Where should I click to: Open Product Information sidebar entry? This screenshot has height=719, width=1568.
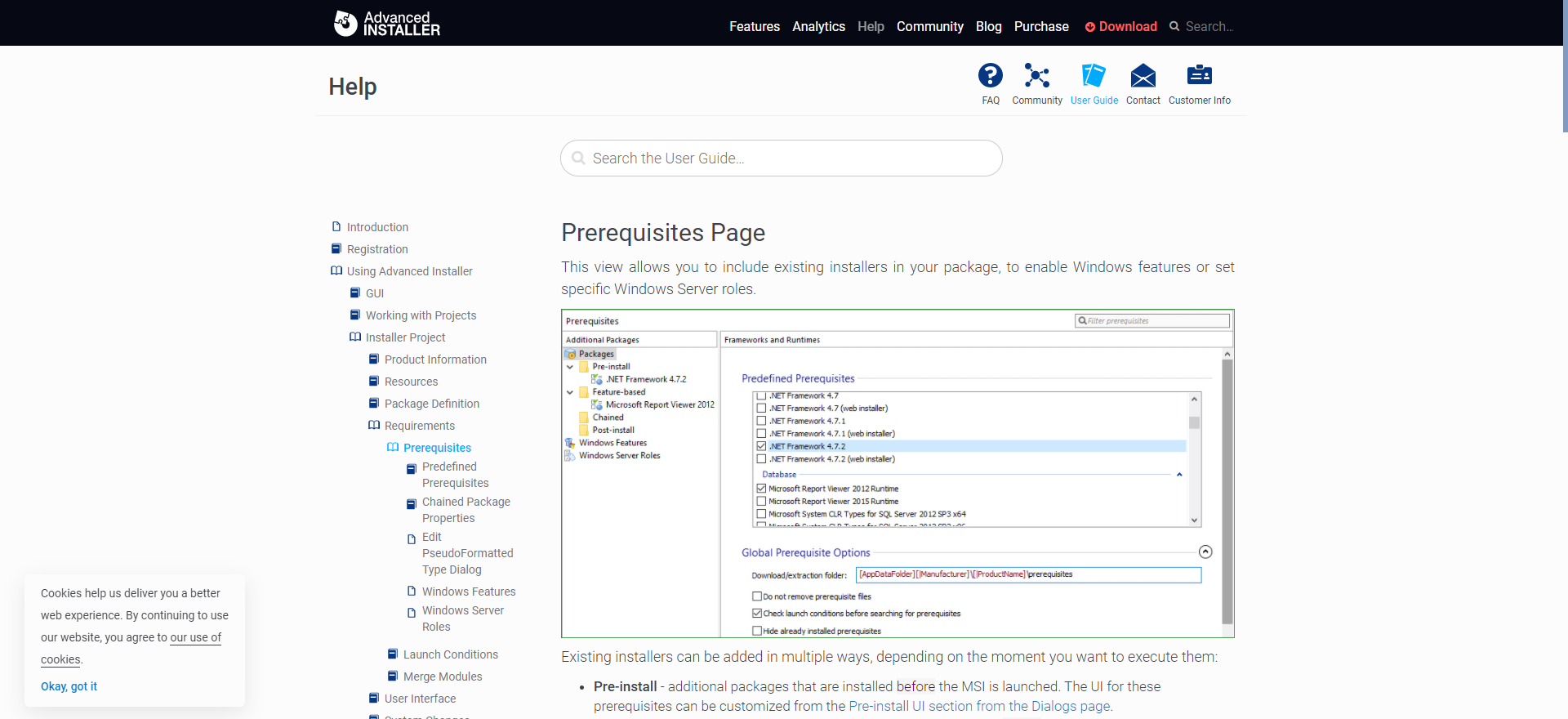(435, 359)
